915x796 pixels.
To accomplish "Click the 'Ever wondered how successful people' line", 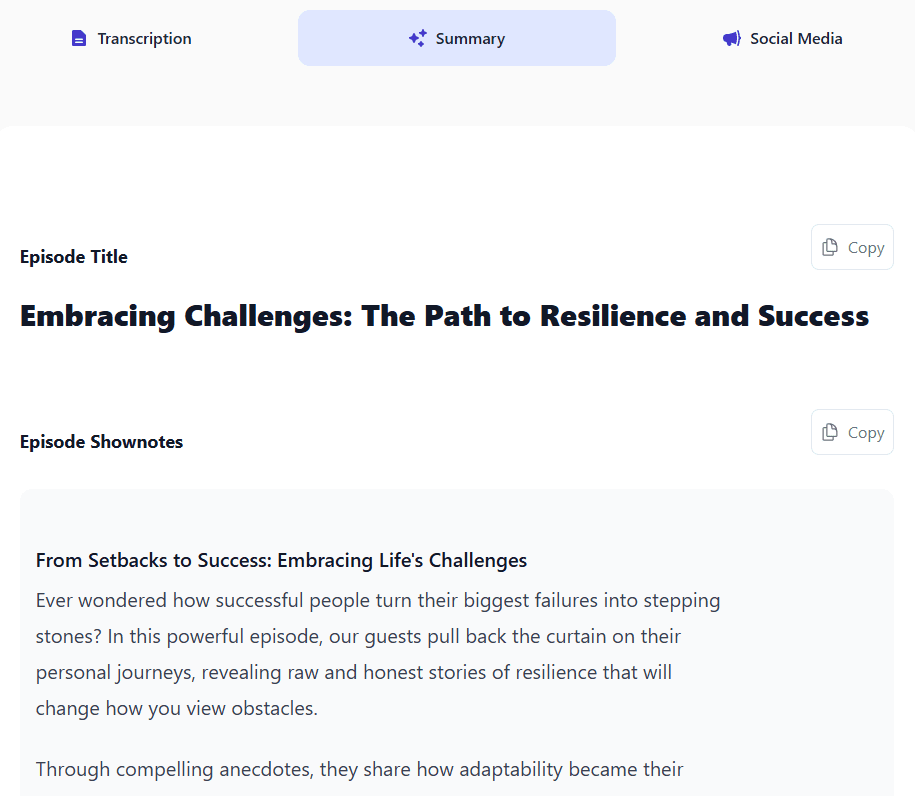I will pyautogui.click(x=378, y=601).
